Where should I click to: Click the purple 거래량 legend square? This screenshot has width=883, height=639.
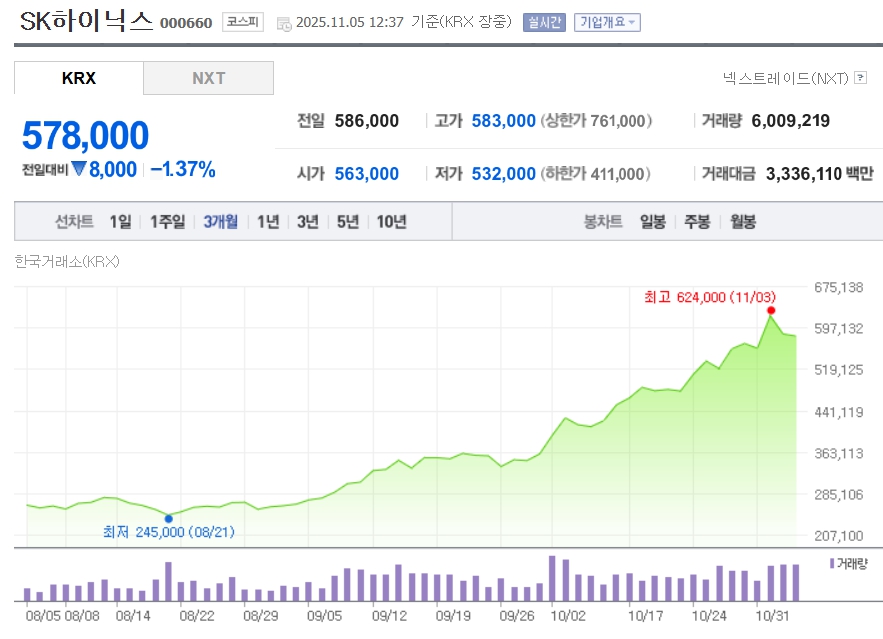pos(832,564)
